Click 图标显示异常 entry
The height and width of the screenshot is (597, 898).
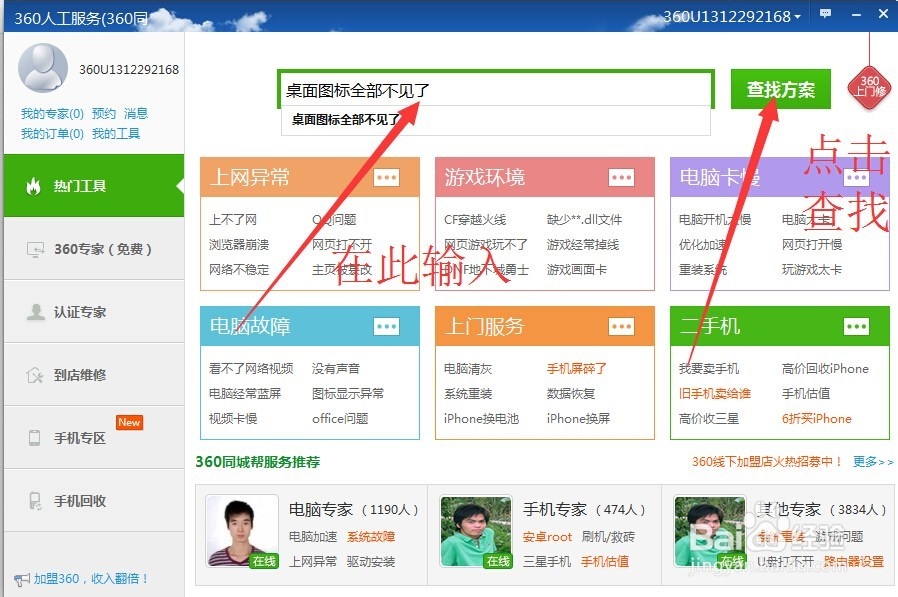348,394
